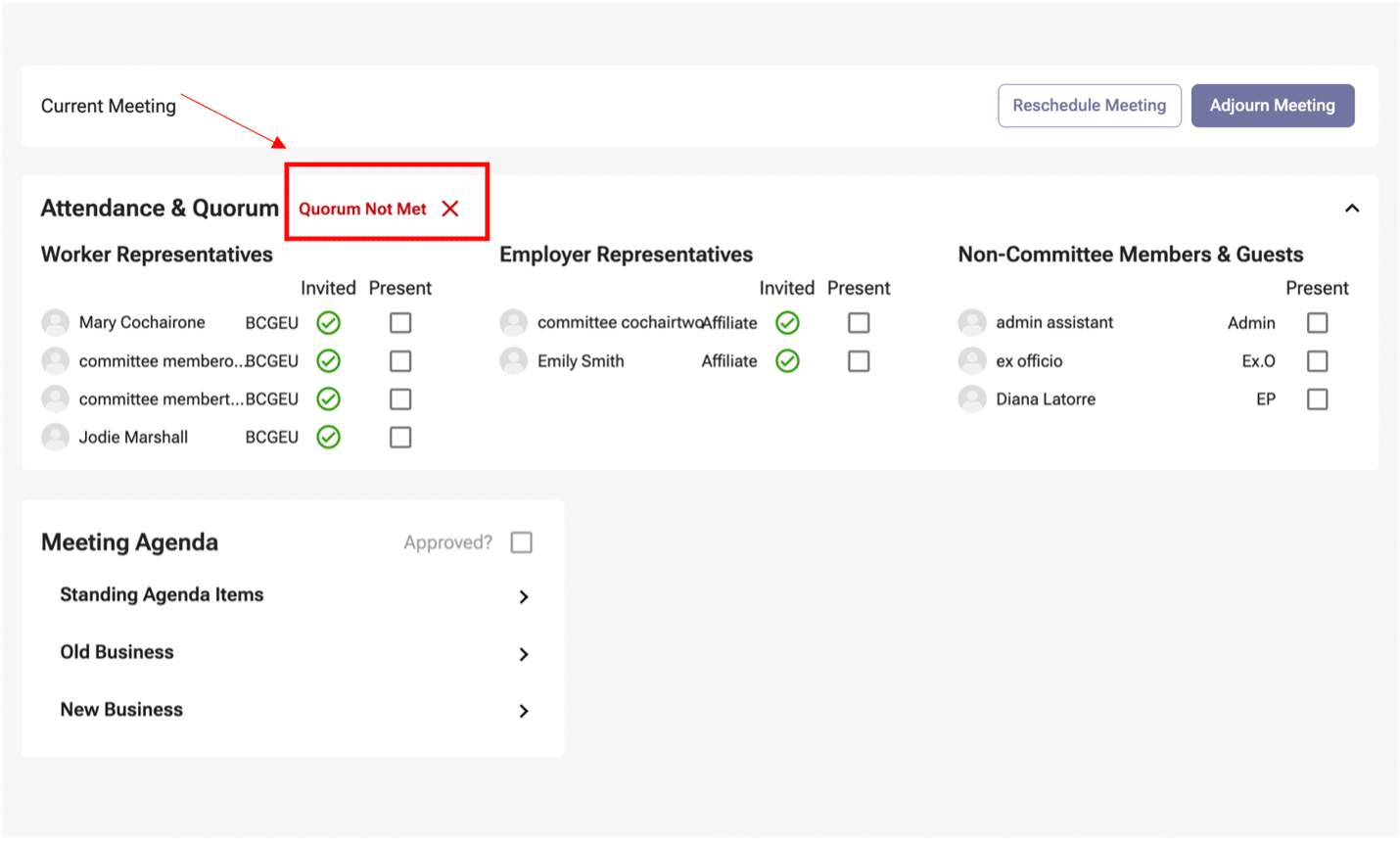Click Mary Cochairone's avatar icon

click(x=56, y=322)
